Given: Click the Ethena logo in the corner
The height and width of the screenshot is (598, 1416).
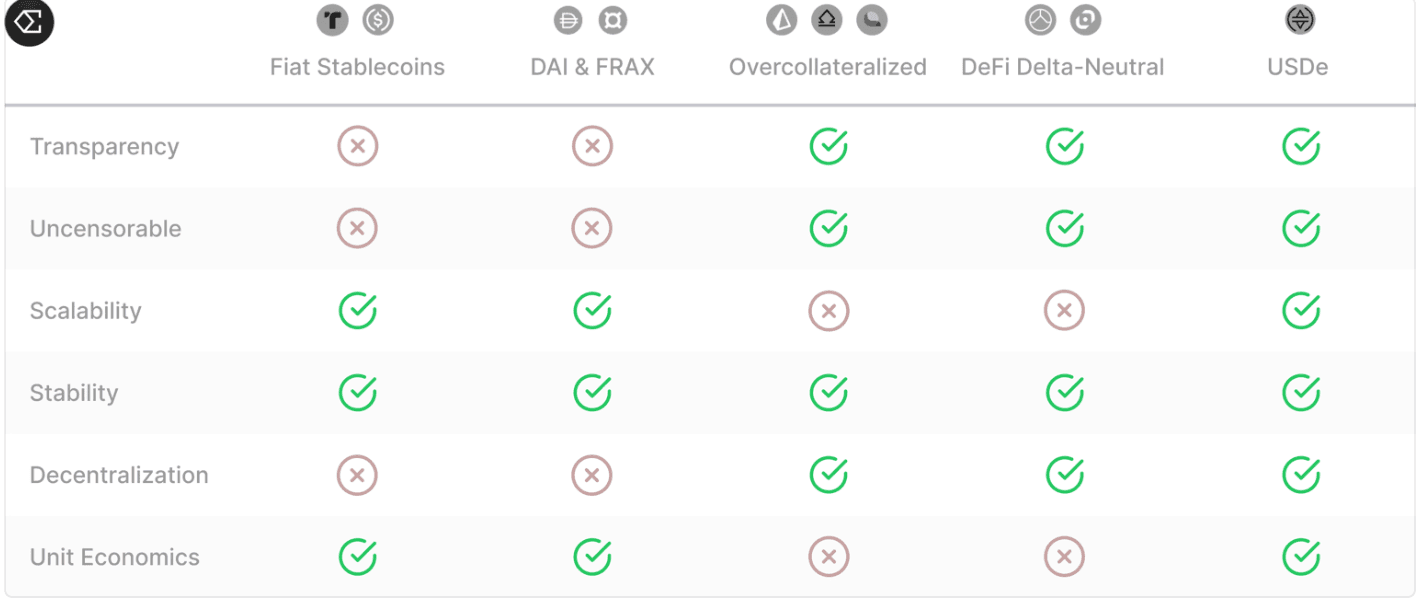Looking at the screenshot, I should 29,22.
